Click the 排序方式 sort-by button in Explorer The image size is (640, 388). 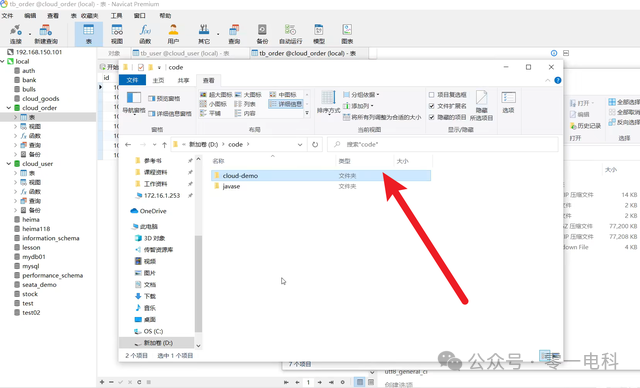coord(328,102)
